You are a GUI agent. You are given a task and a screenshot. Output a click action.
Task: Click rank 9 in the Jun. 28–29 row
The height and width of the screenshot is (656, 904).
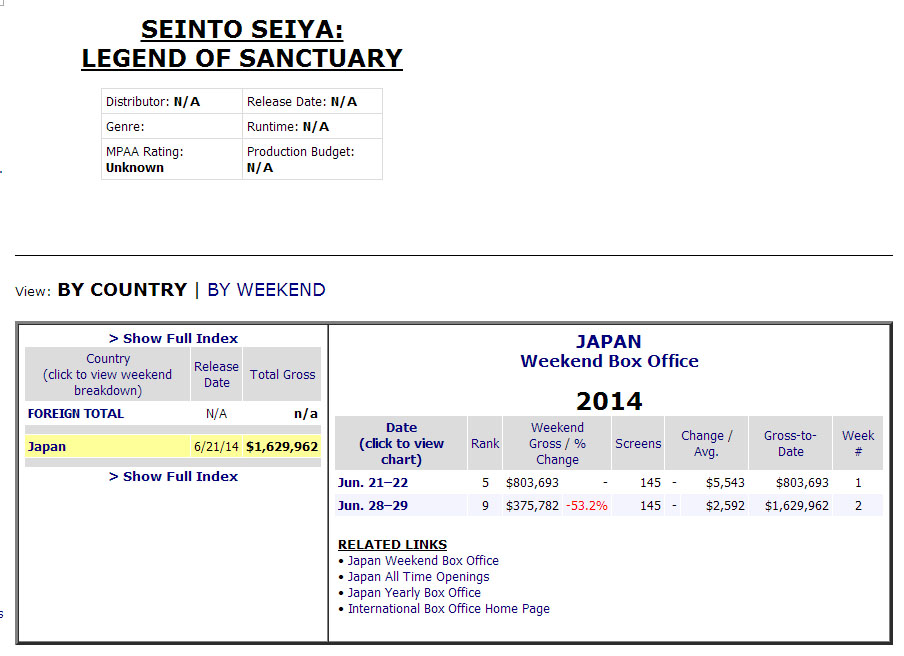point(485,506)
